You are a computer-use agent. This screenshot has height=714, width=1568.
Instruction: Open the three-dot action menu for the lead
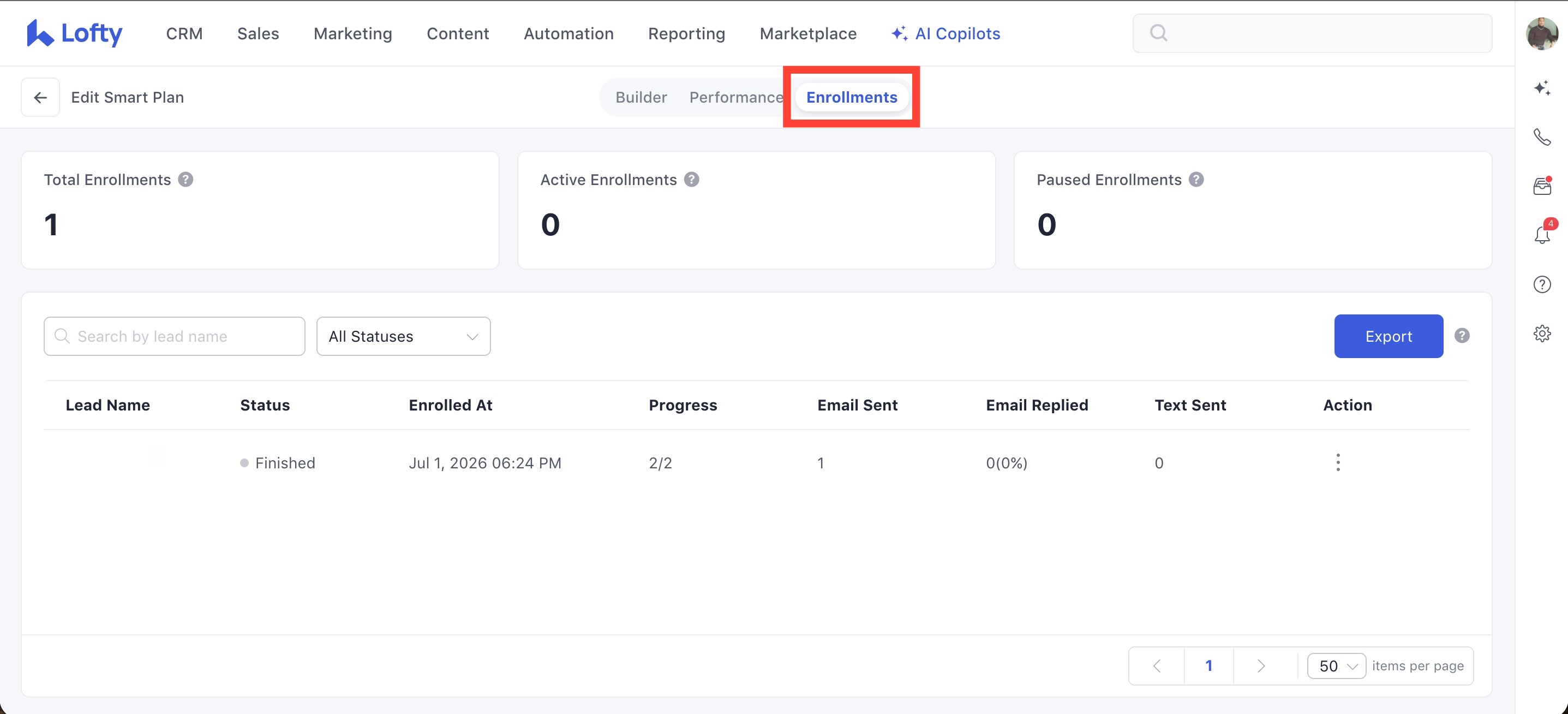point(1338,462)
